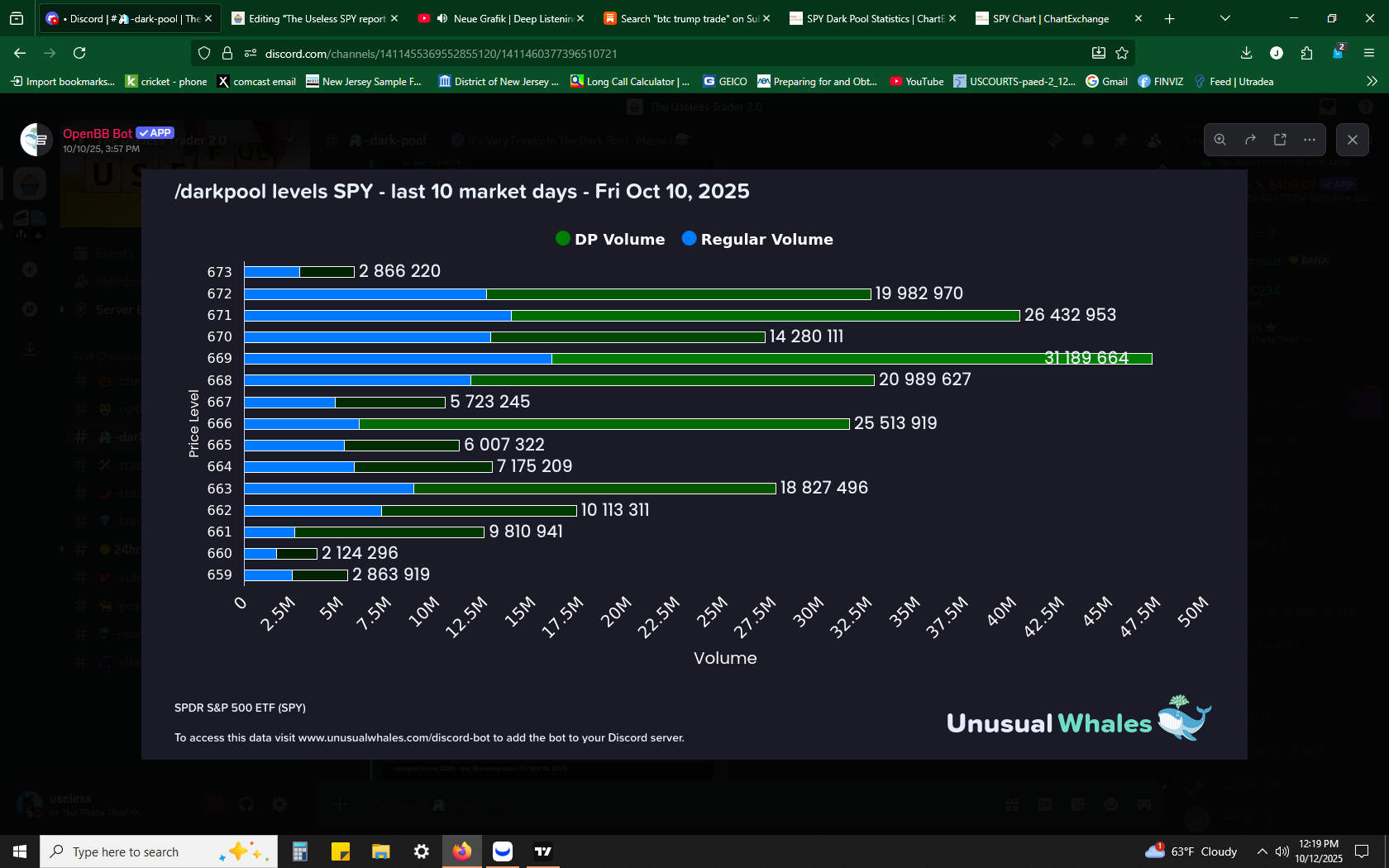
Task: Open the Windows Start menu
Action: point(20,851)
